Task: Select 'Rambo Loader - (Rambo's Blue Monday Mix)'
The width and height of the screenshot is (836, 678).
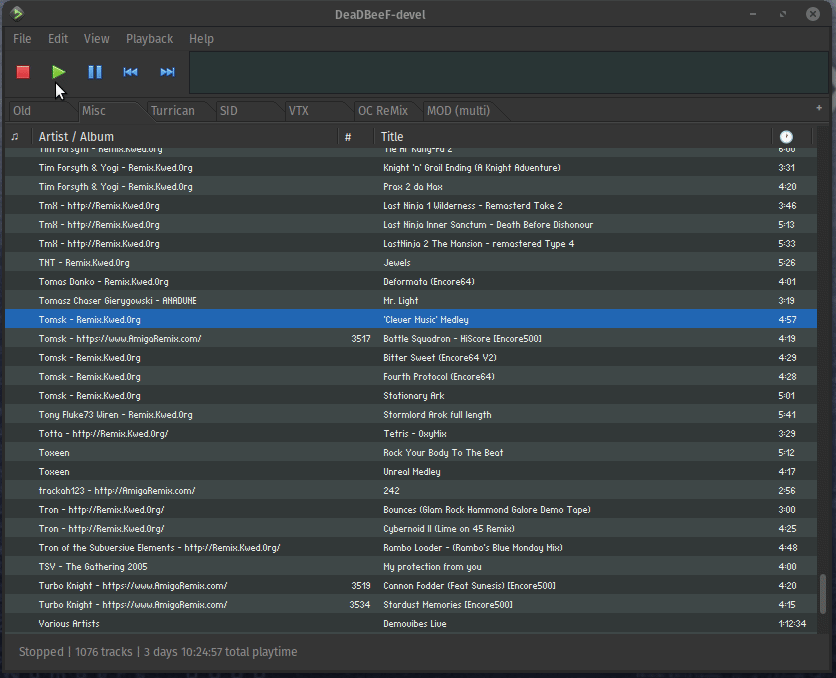Action: [x=411, y=547]
